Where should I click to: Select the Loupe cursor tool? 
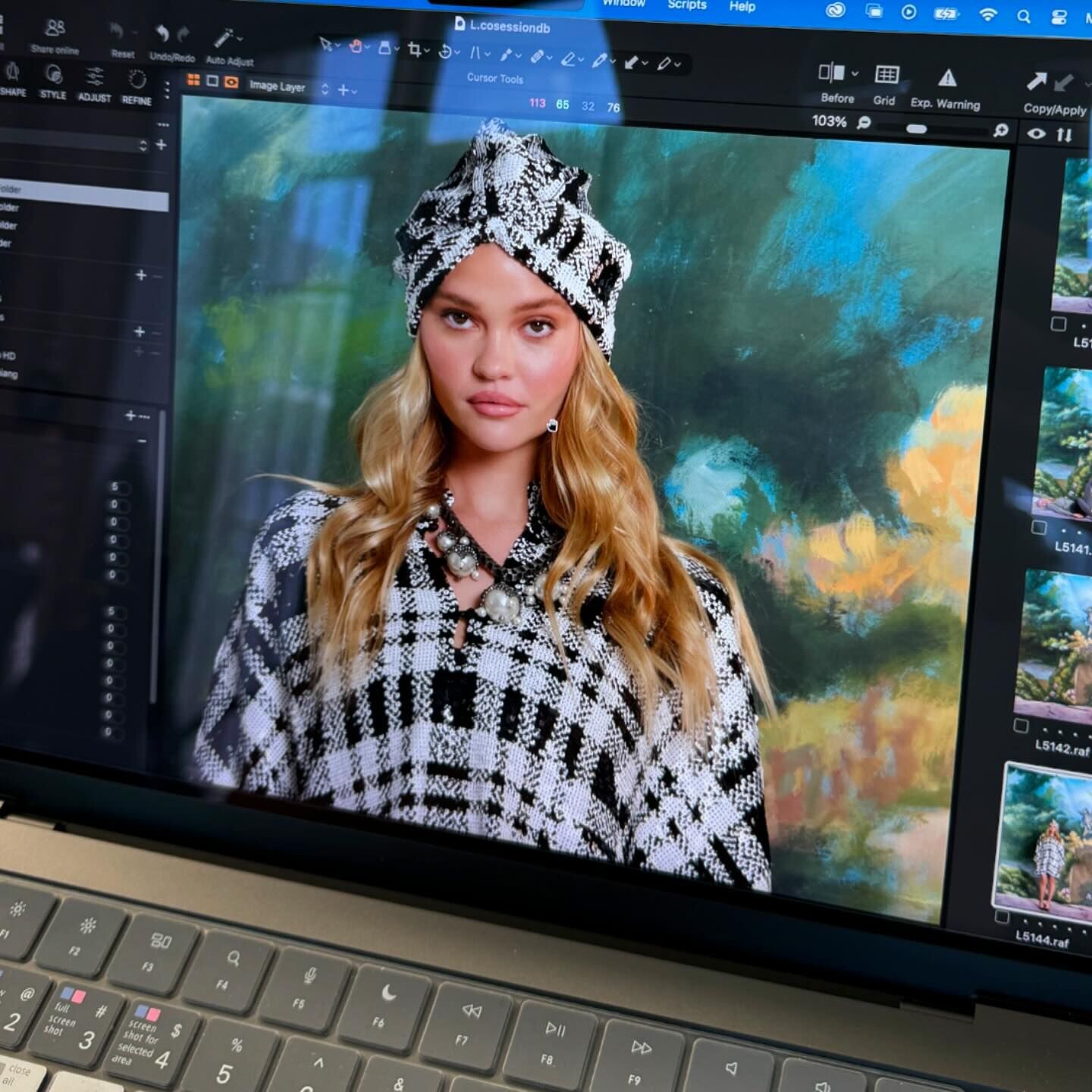point(384,48)
